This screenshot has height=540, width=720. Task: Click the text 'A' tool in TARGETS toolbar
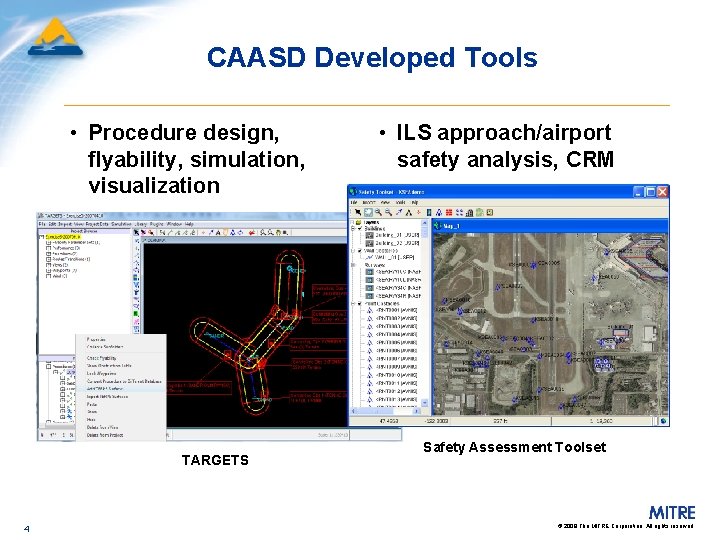218,233
